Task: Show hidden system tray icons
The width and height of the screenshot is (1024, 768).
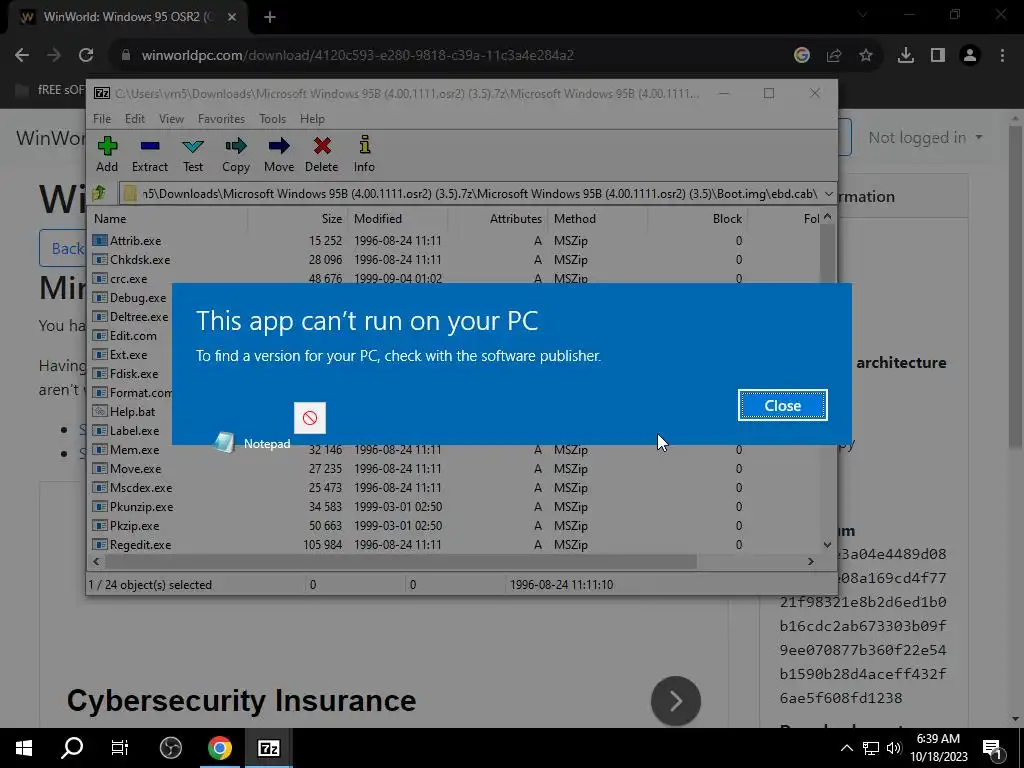Action: point(846,748)
